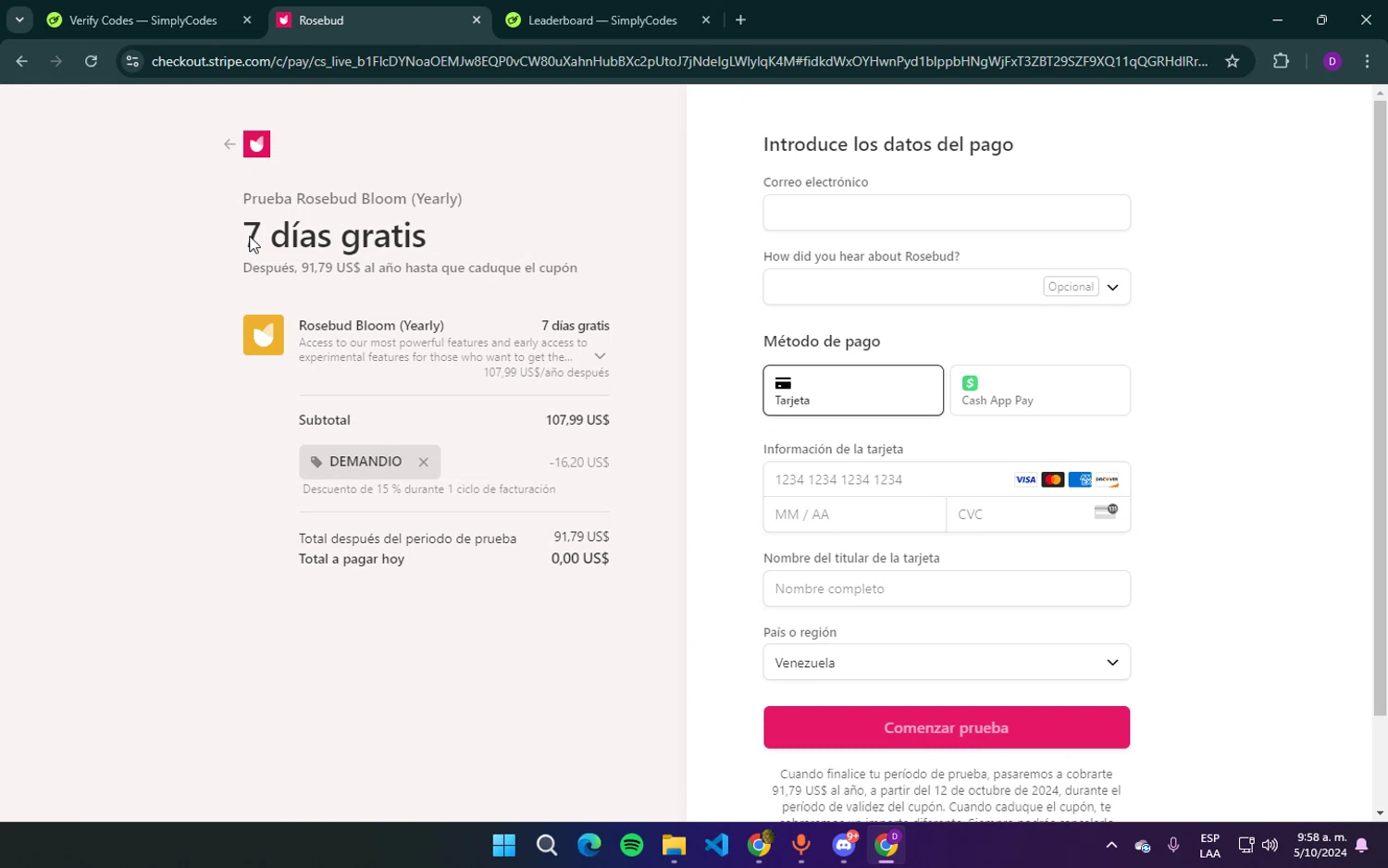Open the País o región Venezuela dropdown
Image resolution: width=1388 pixels, height=868 pixels.
pyautogui.click(x=947, y=663)
